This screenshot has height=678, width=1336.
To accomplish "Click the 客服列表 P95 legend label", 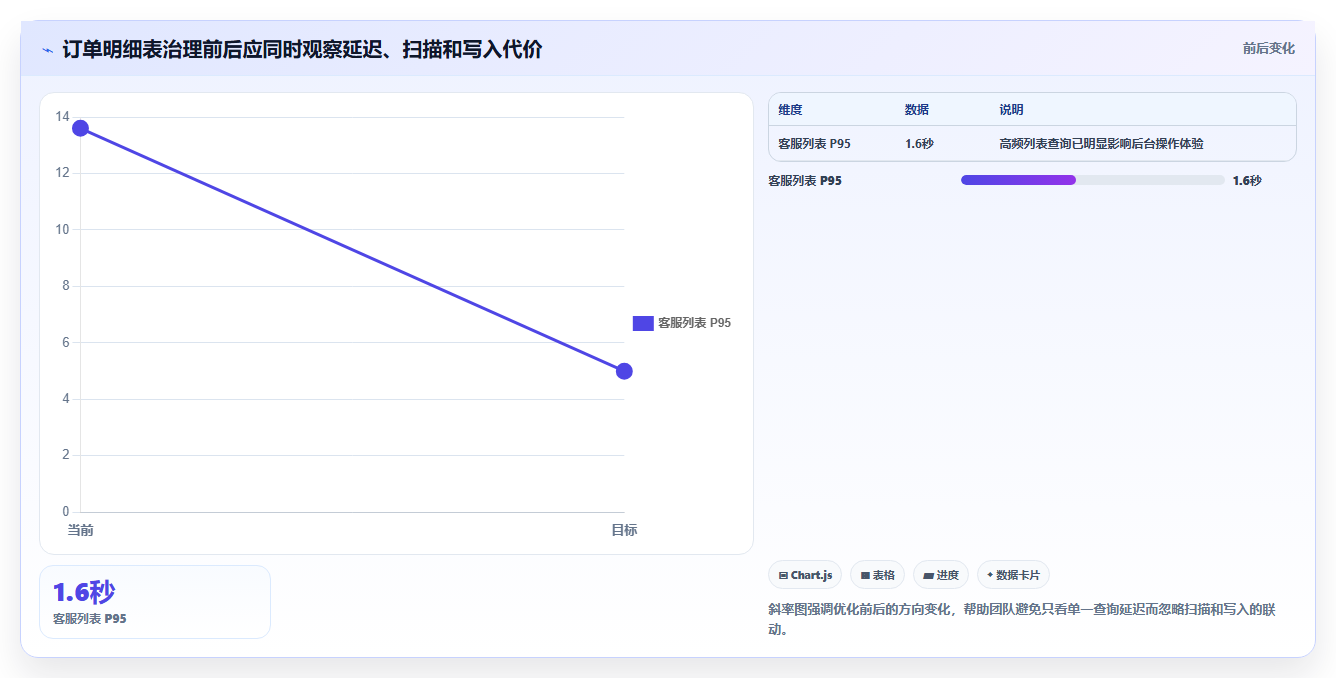I will coord(694,323).
